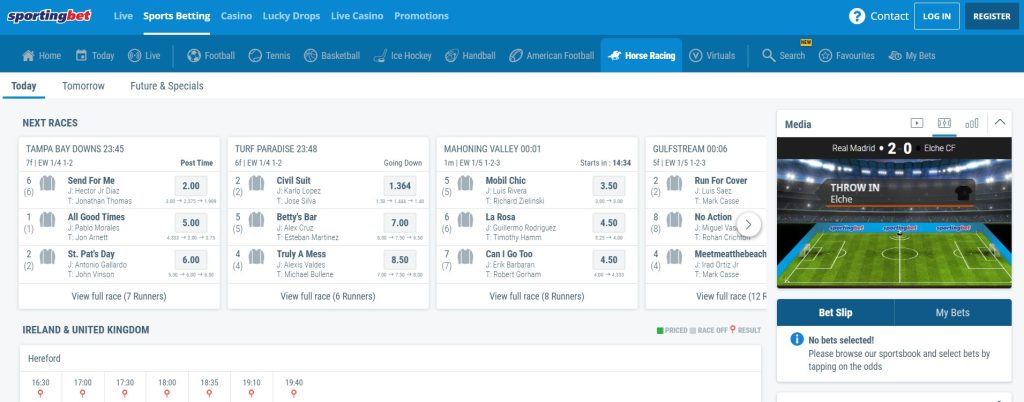The height and width of the screenshot is (402, 1024).
Task: Open the Contact help icon
Action: coord(857,16)
